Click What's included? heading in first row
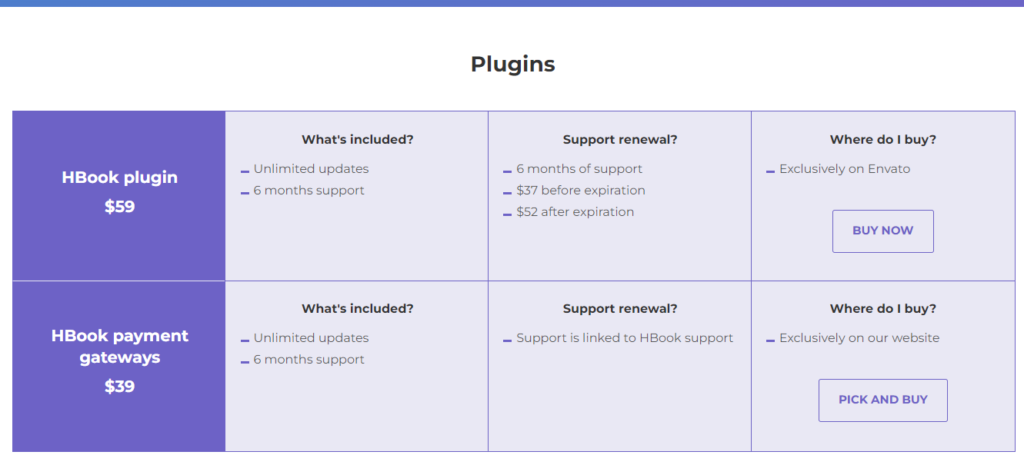1024x465 pixels. point(357,139)
